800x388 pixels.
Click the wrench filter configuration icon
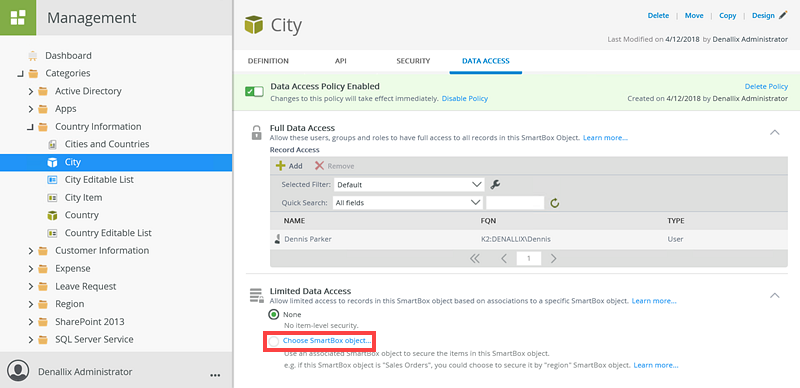click(494, 184)
